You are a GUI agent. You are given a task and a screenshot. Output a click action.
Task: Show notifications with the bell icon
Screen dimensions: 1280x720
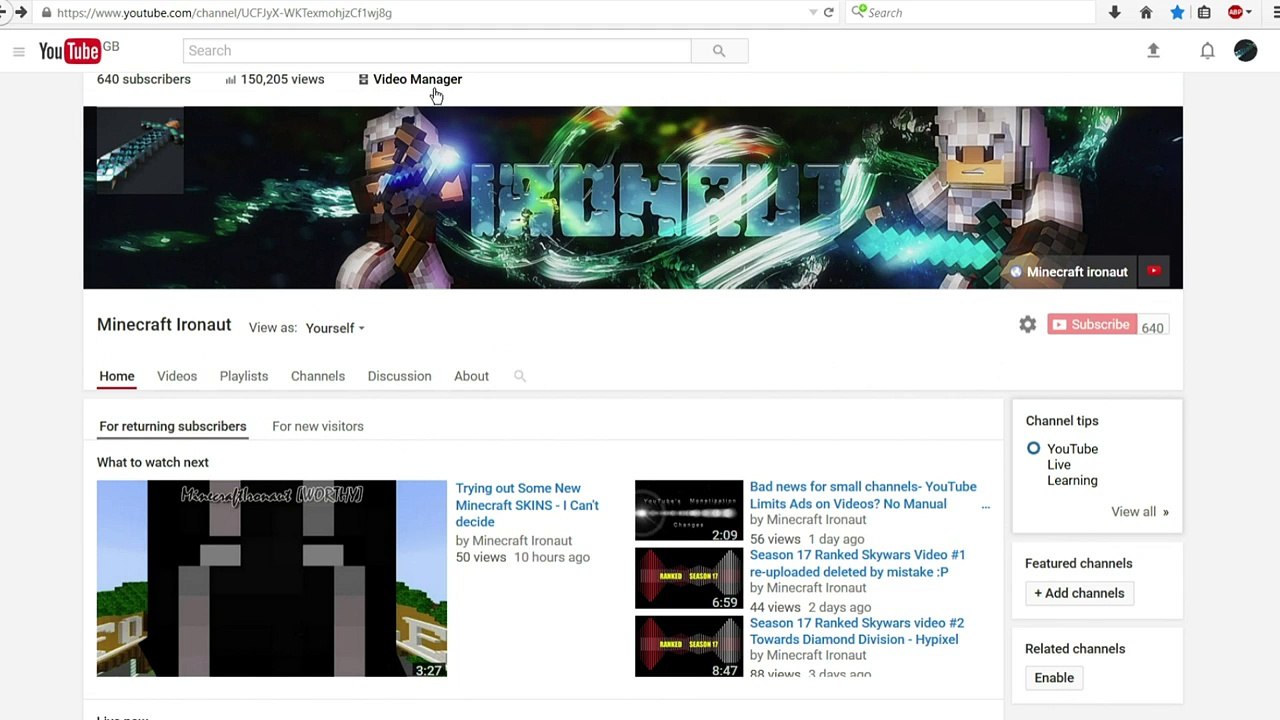[1207, 51]
